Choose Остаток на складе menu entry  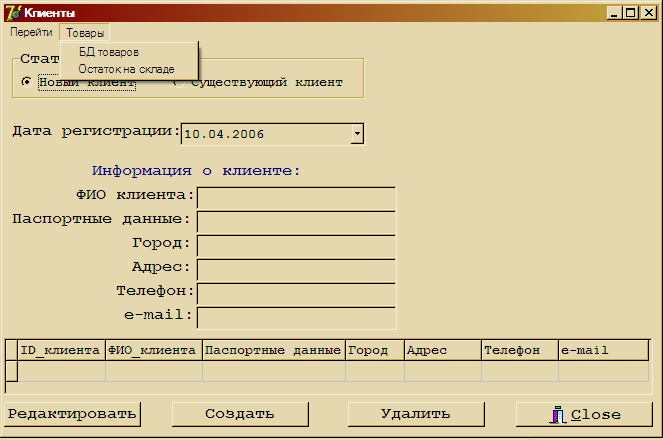126,69
